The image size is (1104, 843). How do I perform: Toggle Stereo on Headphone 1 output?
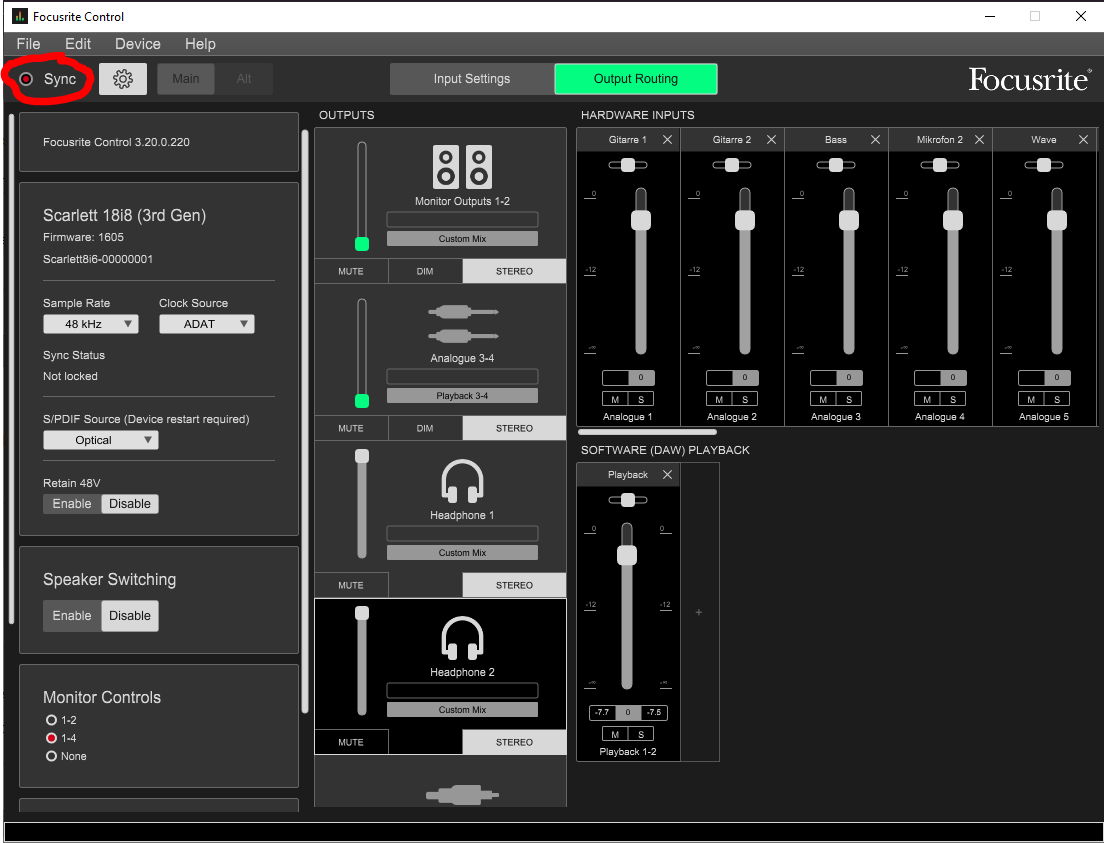pos(515,585)
